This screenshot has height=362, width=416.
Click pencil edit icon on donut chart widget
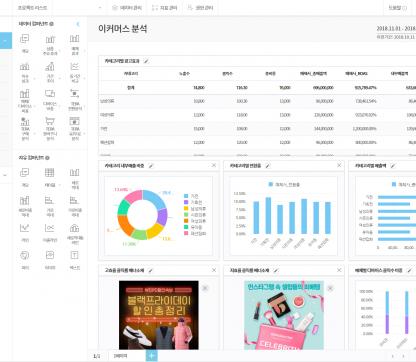[x=151, y=166]
